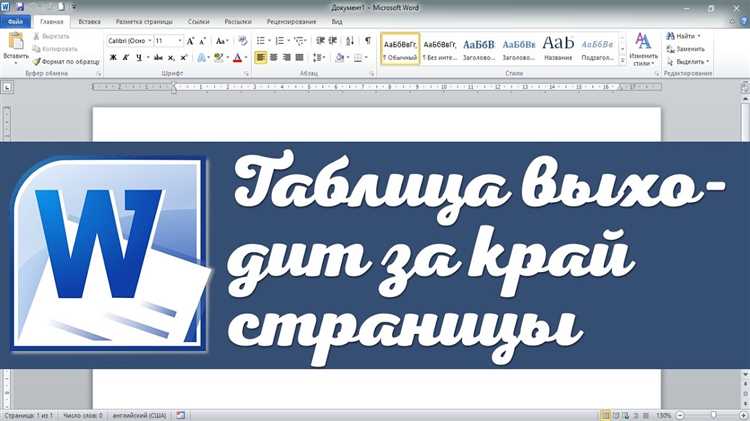
Task: Click the Text Effects glowing A icon
Action: [201, 58]
